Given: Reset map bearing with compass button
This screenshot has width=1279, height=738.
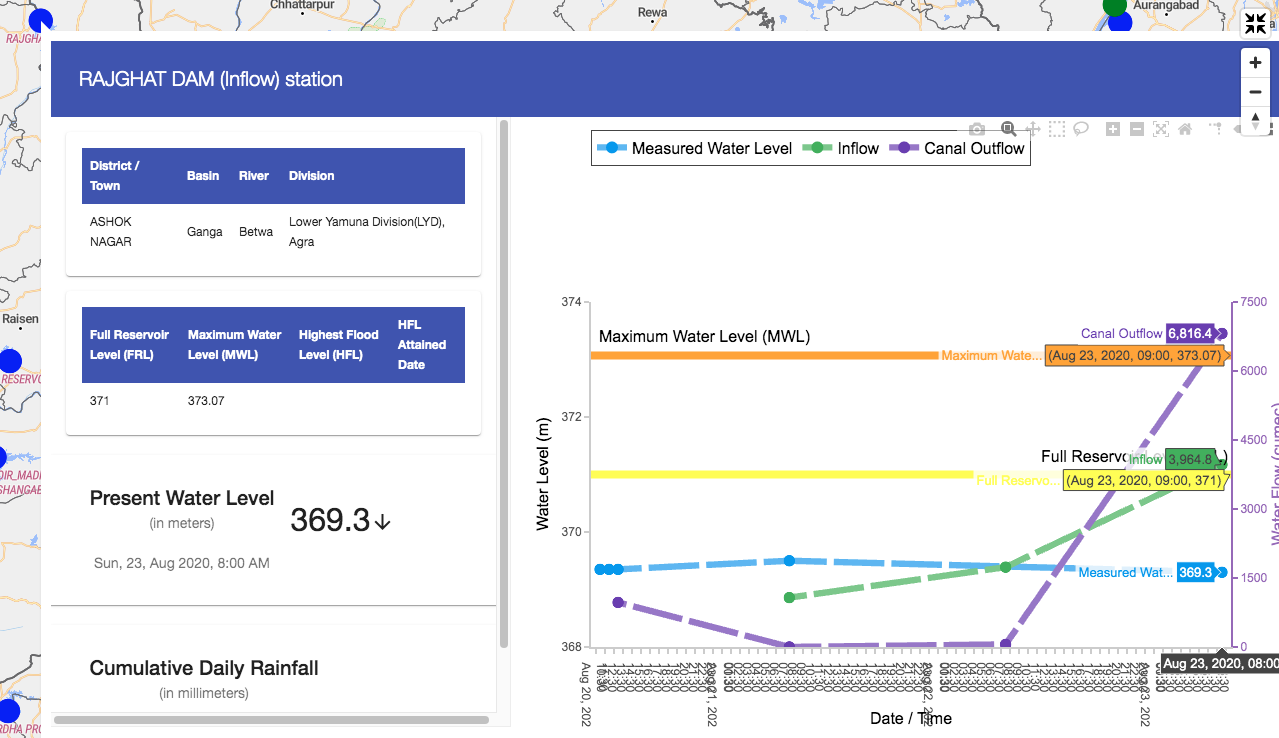Looking at the screenshot, I should pyautogui.click(x=1255, y=121).
